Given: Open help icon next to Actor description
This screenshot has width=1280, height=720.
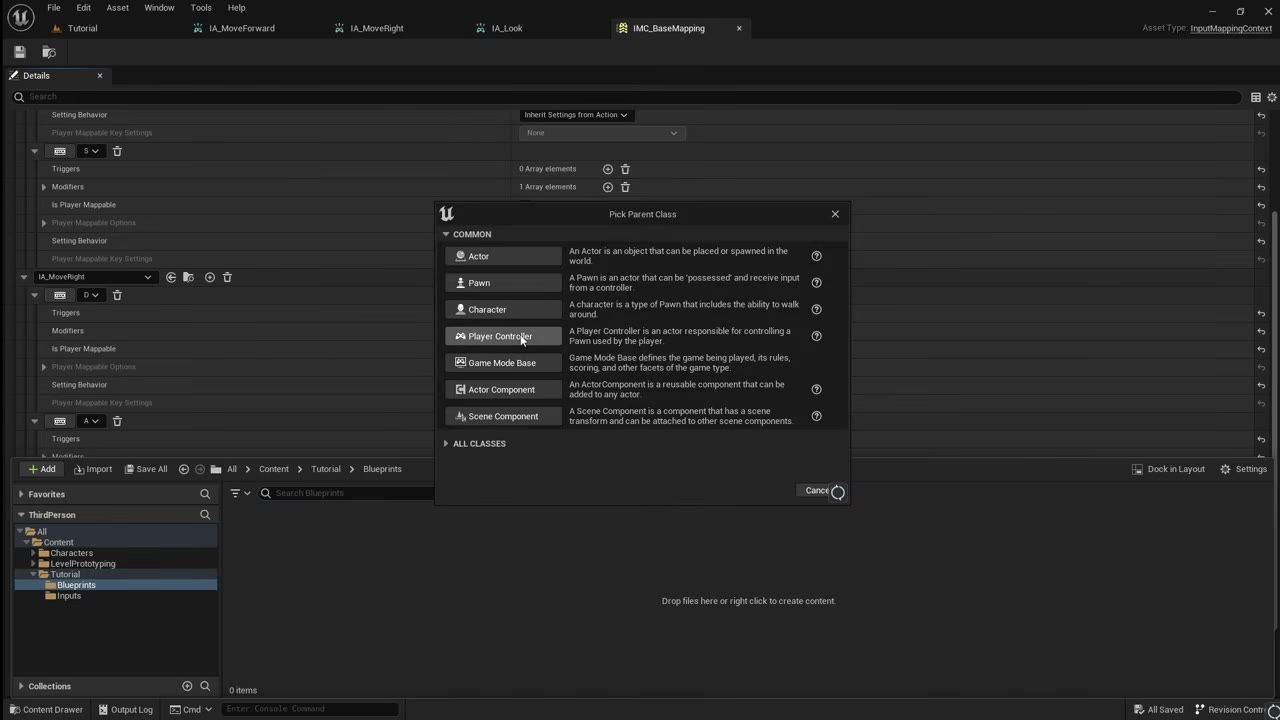Looking at the screenshot, I should pyautogui.click(x=816, y=256).
